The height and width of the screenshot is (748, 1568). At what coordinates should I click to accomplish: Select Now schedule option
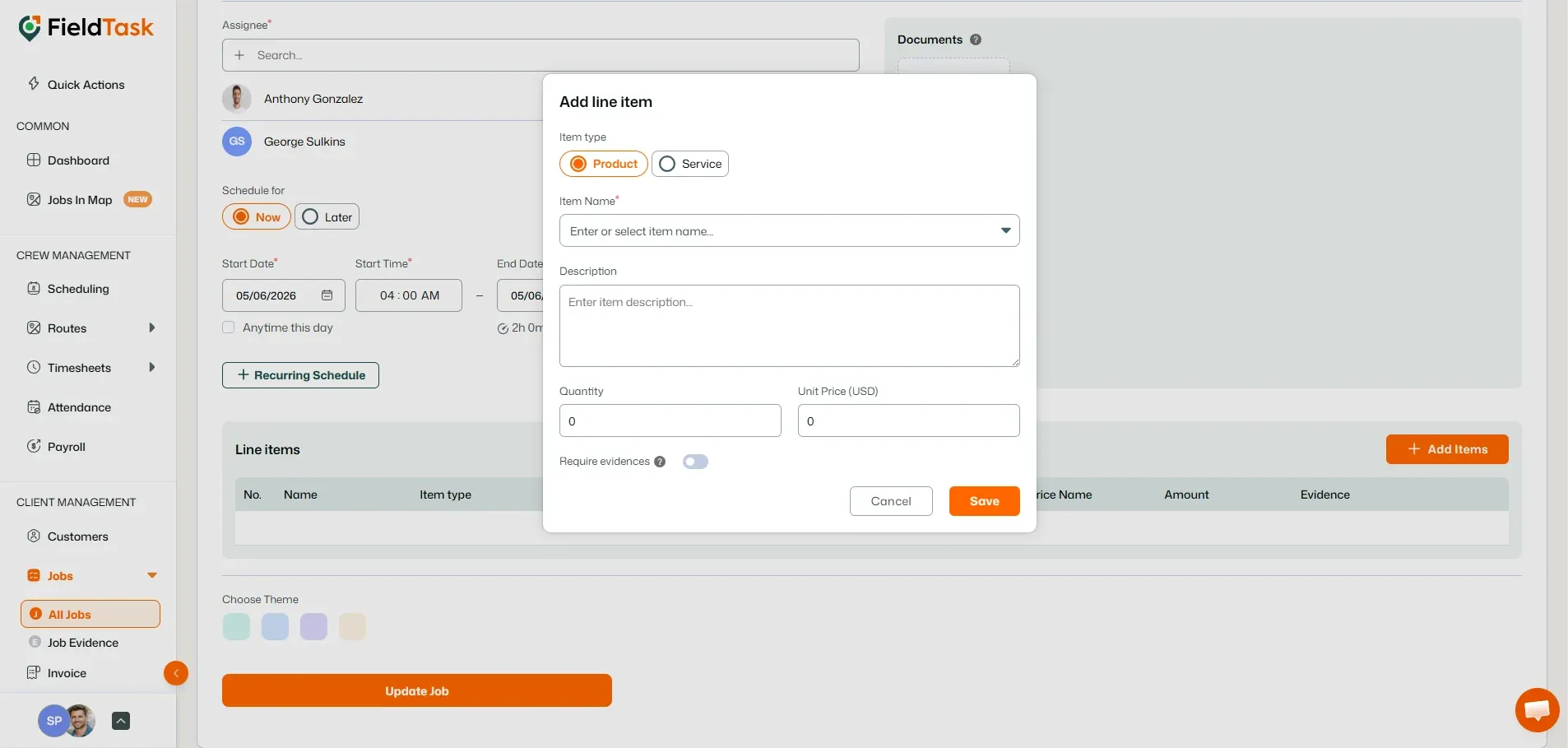click(x=257, y=216)
